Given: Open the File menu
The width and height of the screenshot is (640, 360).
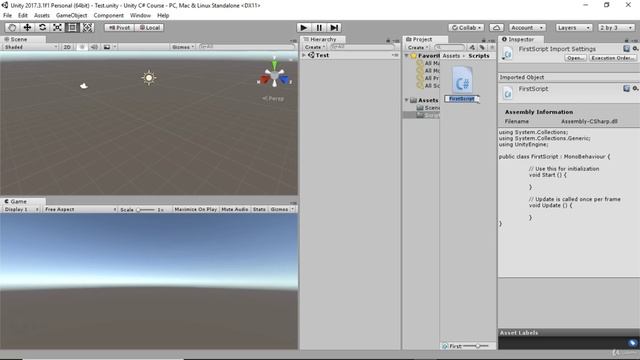Looking at the screenshot, I should click(7, 16).
